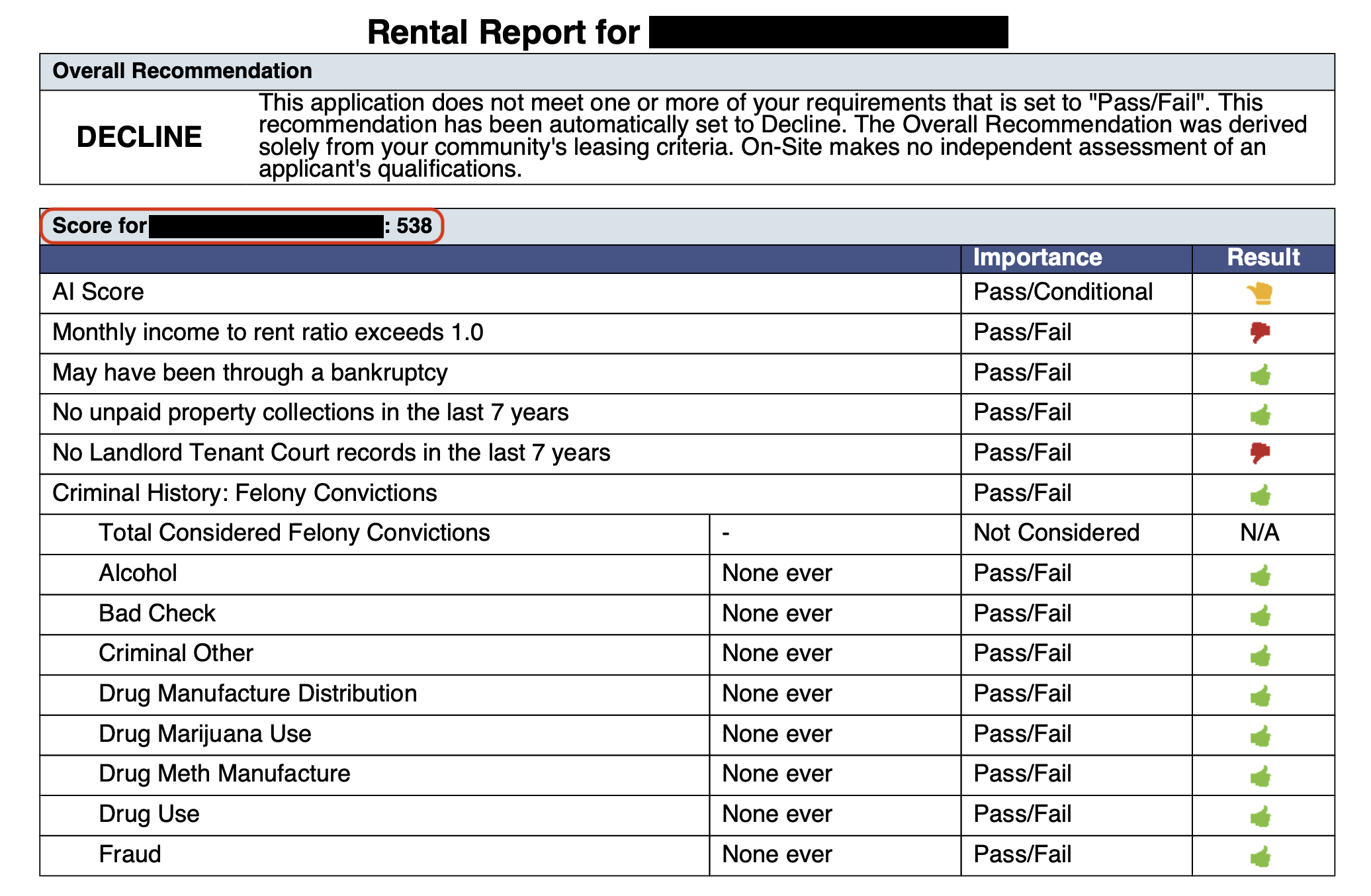Click thumbs-up icon in Drug Use row
The width and height of the screenshot is (1371, 896).
click(1261, 816)
